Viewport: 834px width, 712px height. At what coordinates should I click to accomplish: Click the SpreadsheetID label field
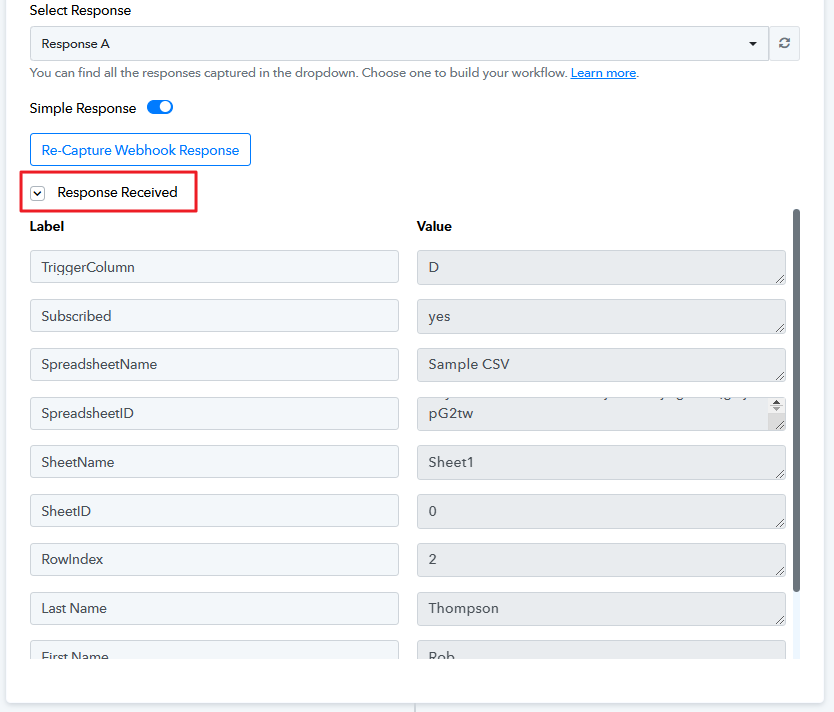[214, 414]
